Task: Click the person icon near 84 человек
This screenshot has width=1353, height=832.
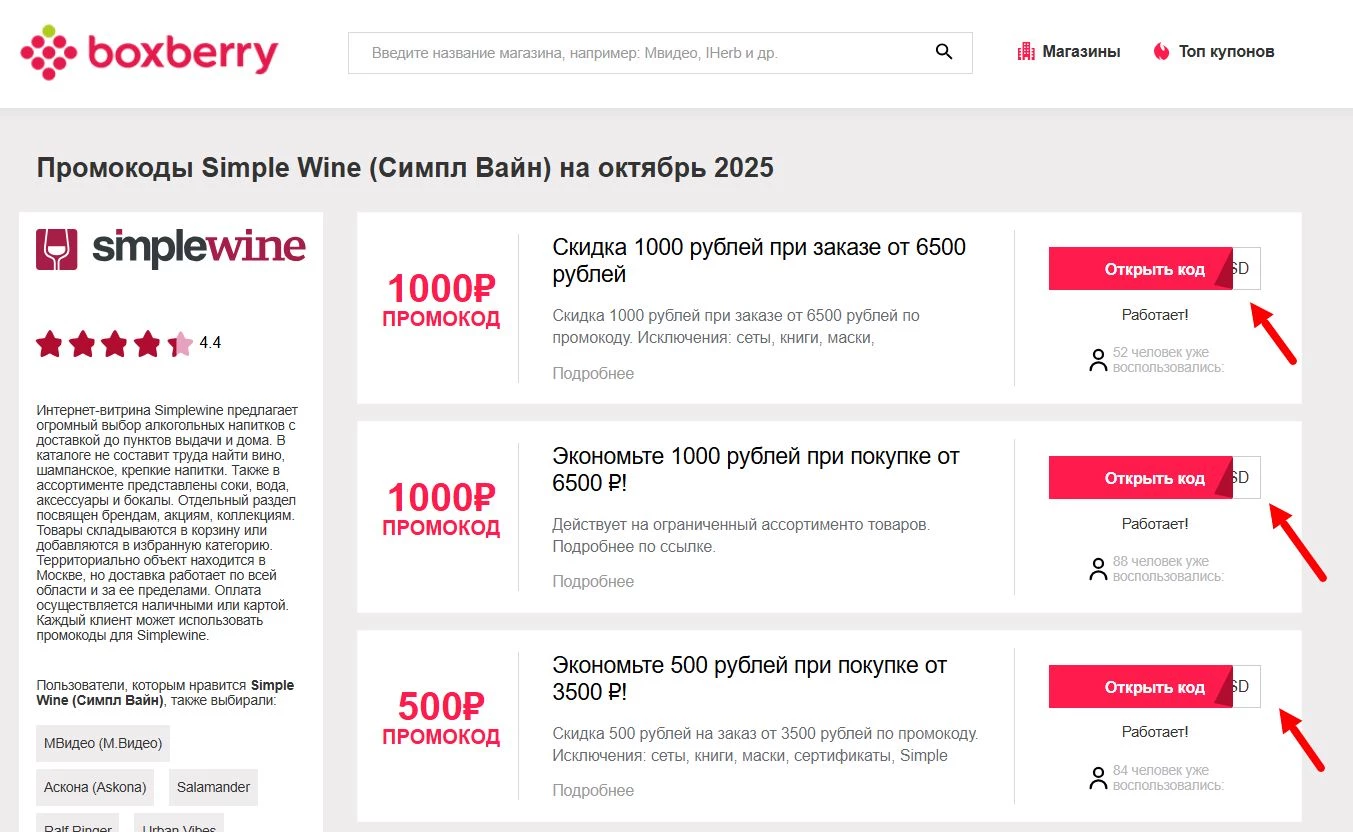Action: click(1097, 778)
